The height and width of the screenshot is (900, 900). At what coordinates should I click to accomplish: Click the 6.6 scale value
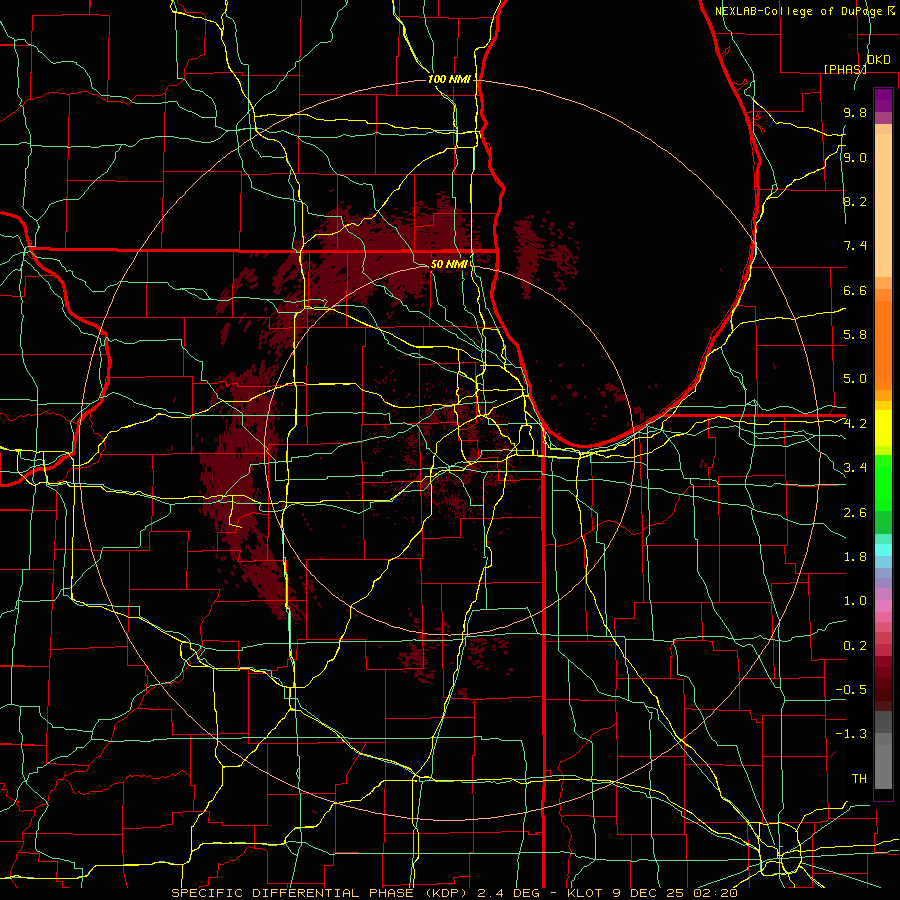click(855, 290)
